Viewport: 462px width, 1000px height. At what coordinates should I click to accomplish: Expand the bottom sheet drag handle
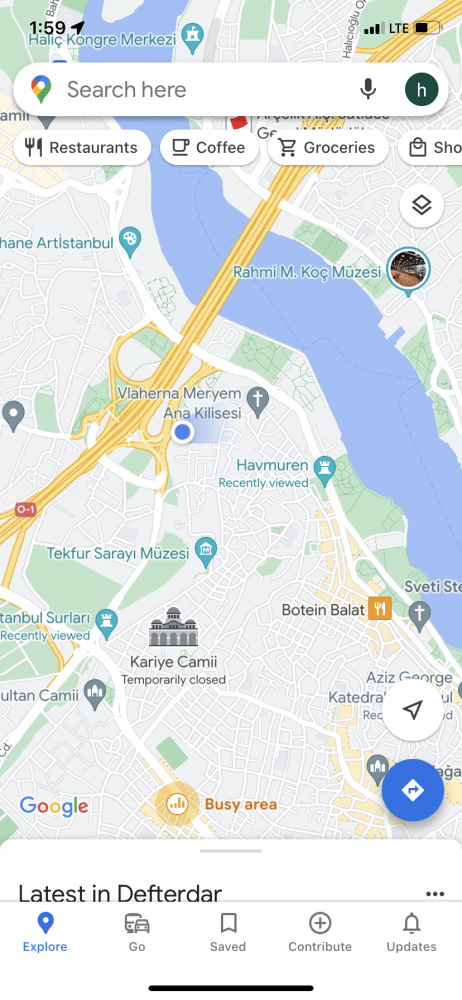coord(231,851)
